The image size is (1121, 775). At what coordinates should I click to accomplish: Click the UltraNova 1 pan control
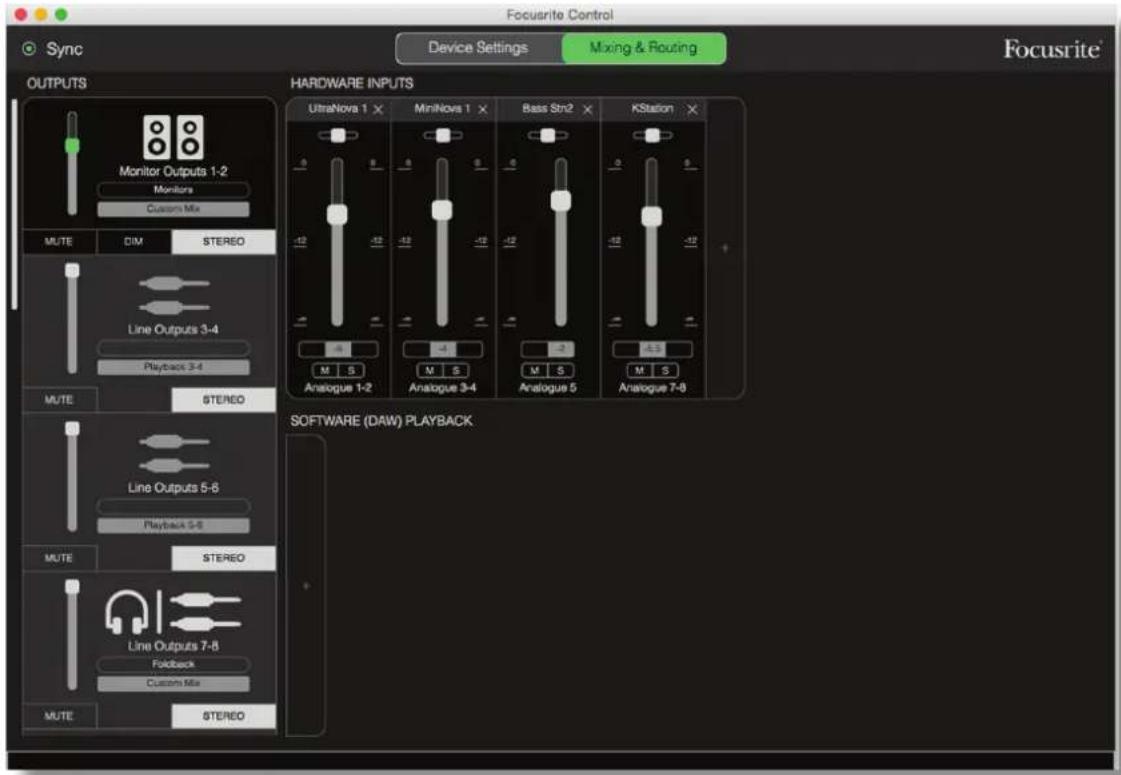pyautogui.click(x=338, y=135)
